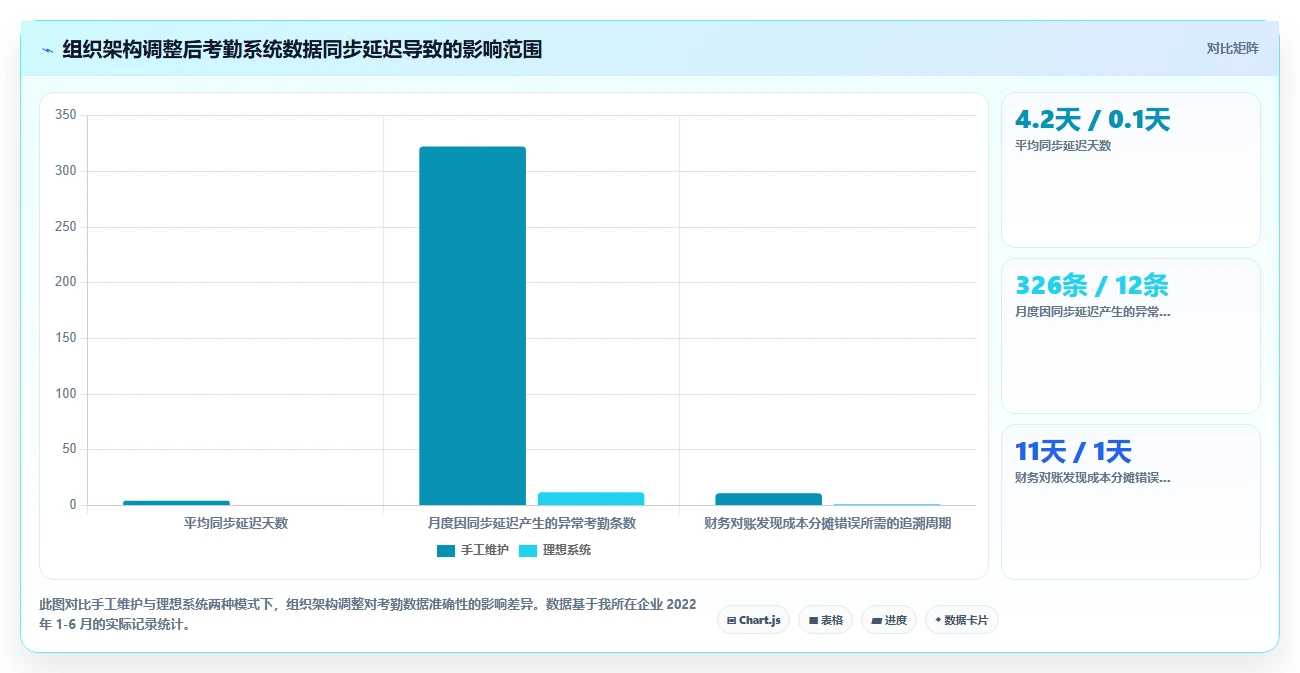Click the y-axis value 250
Viewport: 1300px width, 673px height.
click(66, 227)
